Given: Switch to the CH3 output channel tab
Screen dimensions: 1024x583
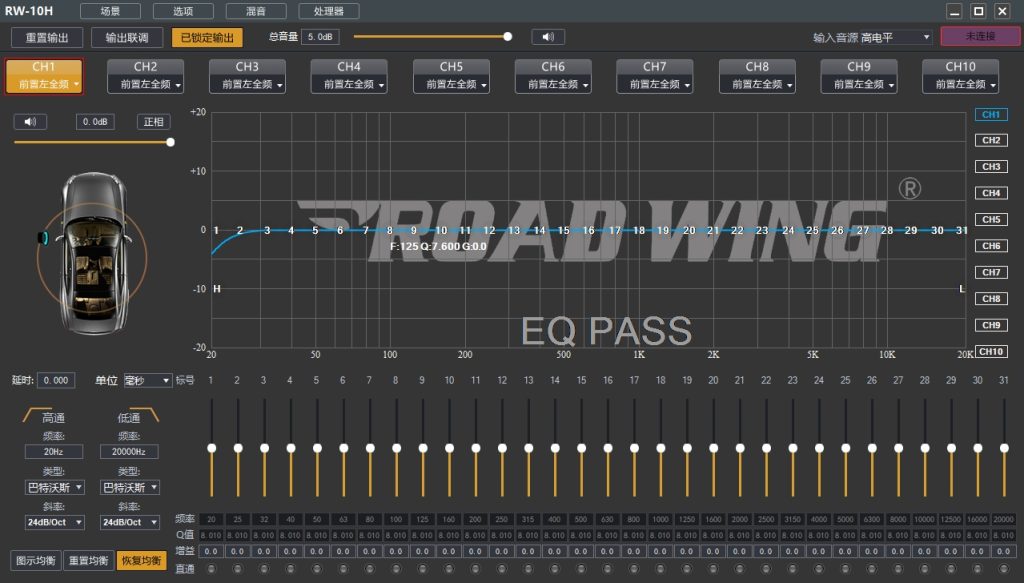Looking at the screenshot, I should [x=247, y=67].
